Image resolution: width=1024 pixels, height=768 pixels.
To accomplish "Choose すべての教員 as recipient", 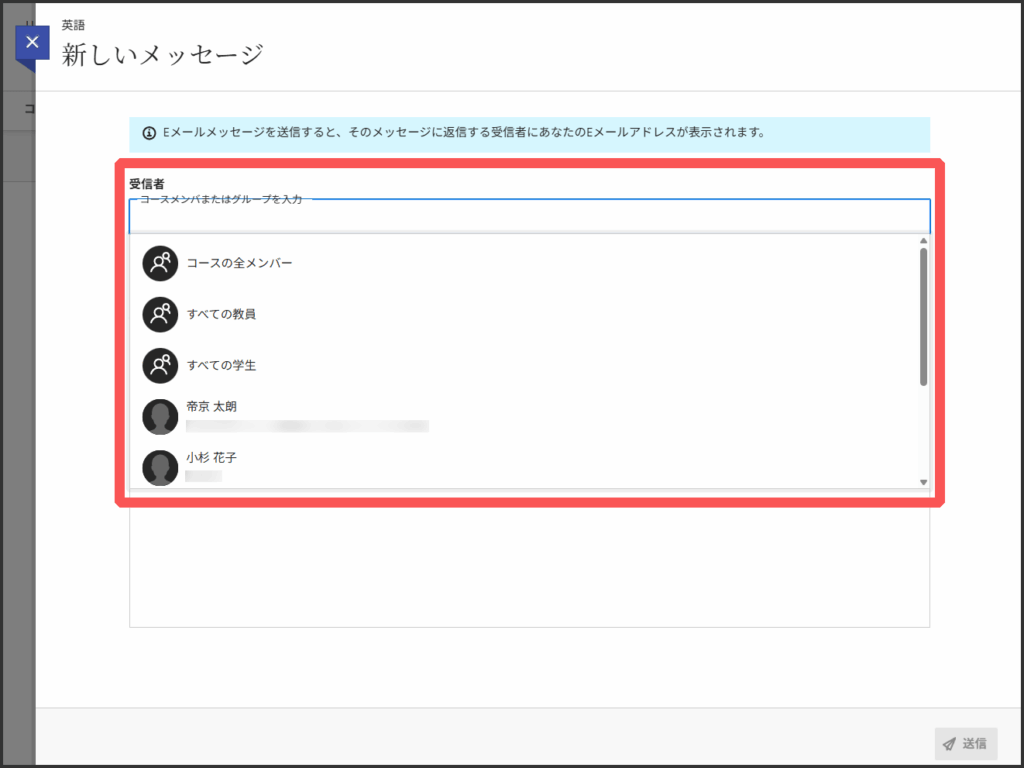I will pyautogui.click(x=221, y=314).
